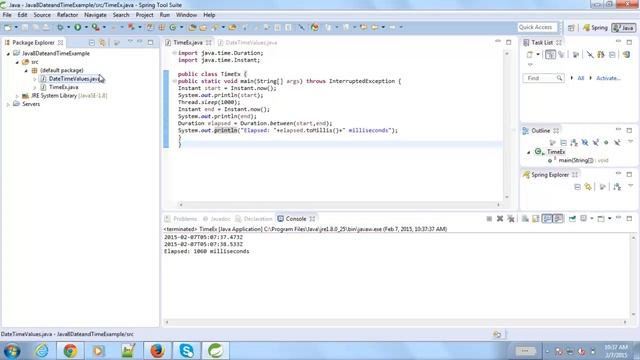Click New Task icon in Task List
The width and height of the screenshot is (640, 360).
529,55
